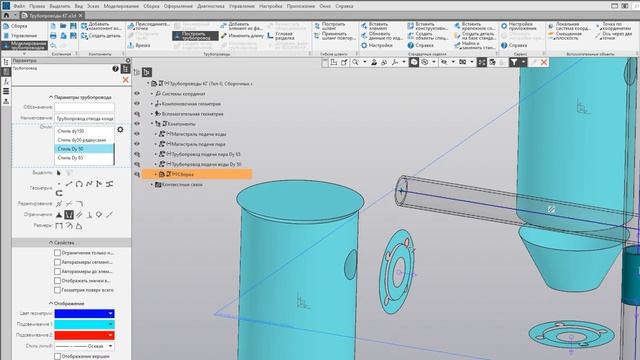The image size is (640, 360).
Task: Click the print icon in ribbon
Action: click(x=53, y=36)
